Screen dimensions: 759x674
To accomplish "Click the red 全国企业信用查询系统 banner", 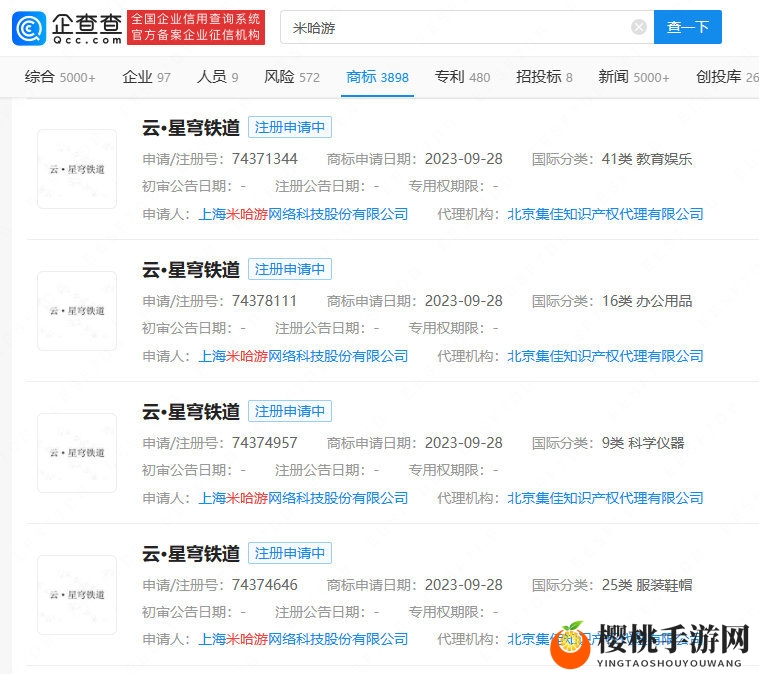I will point(196,27).
